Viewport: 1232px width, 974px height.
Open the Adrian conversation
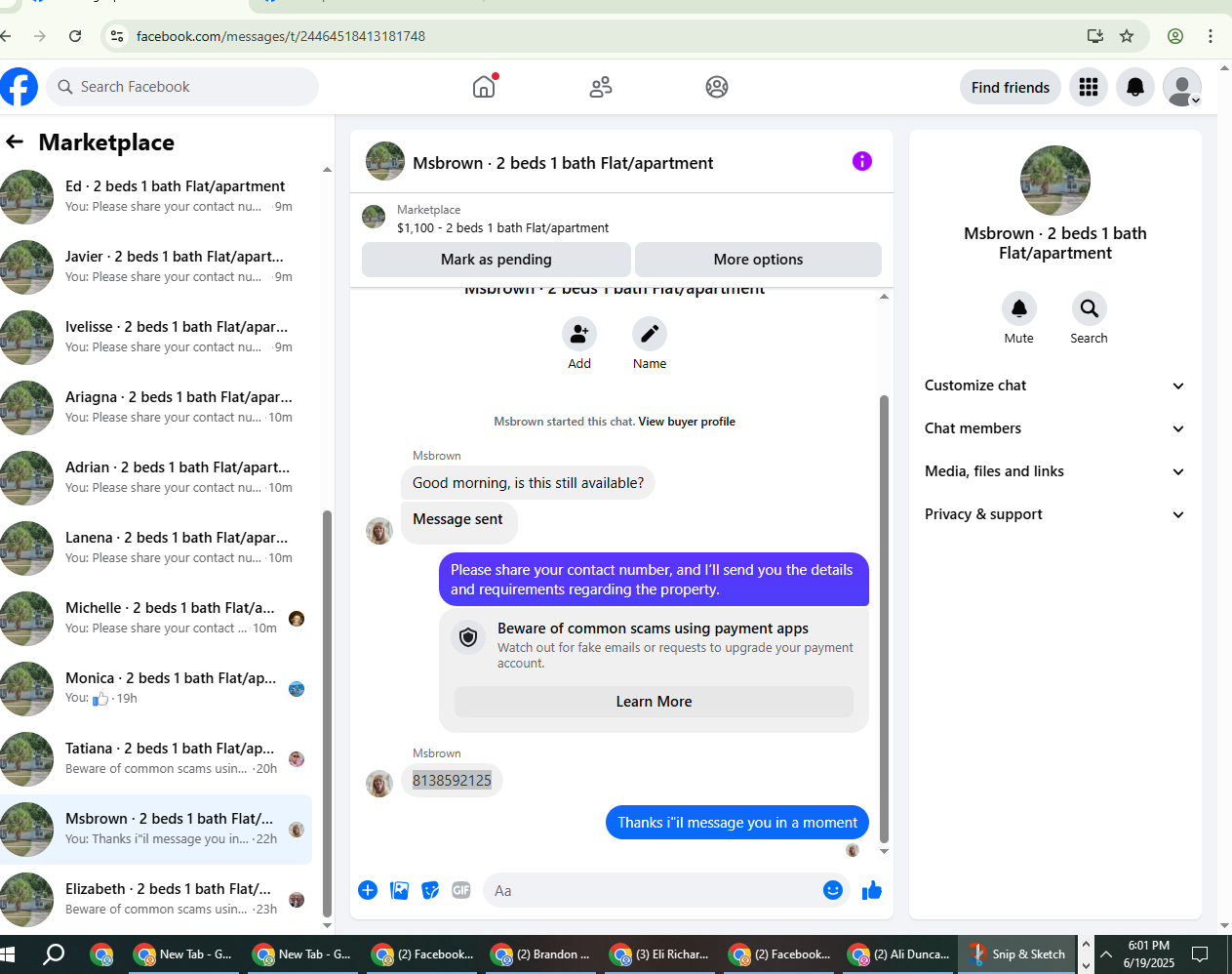(156, 477)
